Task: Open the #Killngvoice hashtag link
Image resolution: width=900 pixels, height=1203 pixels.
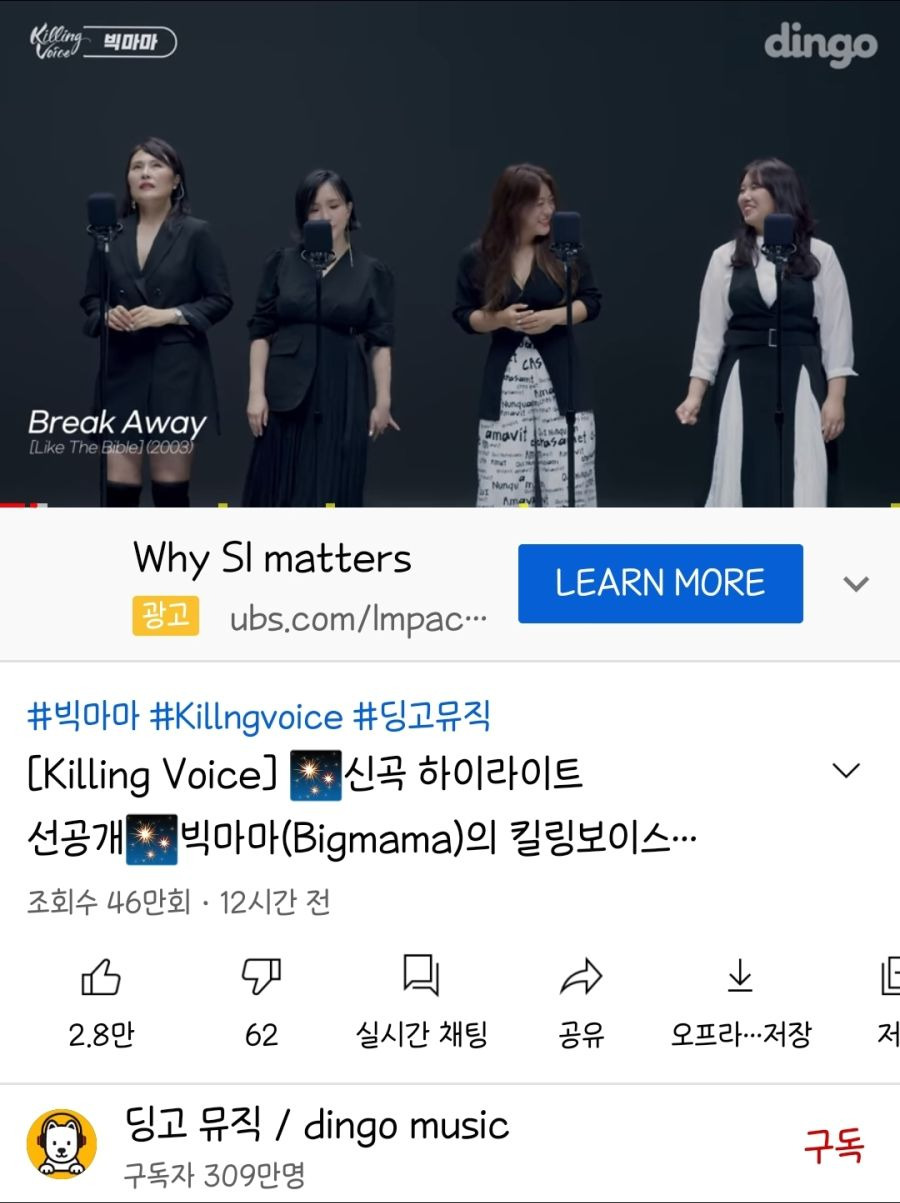Action: (x=246, y=716)
